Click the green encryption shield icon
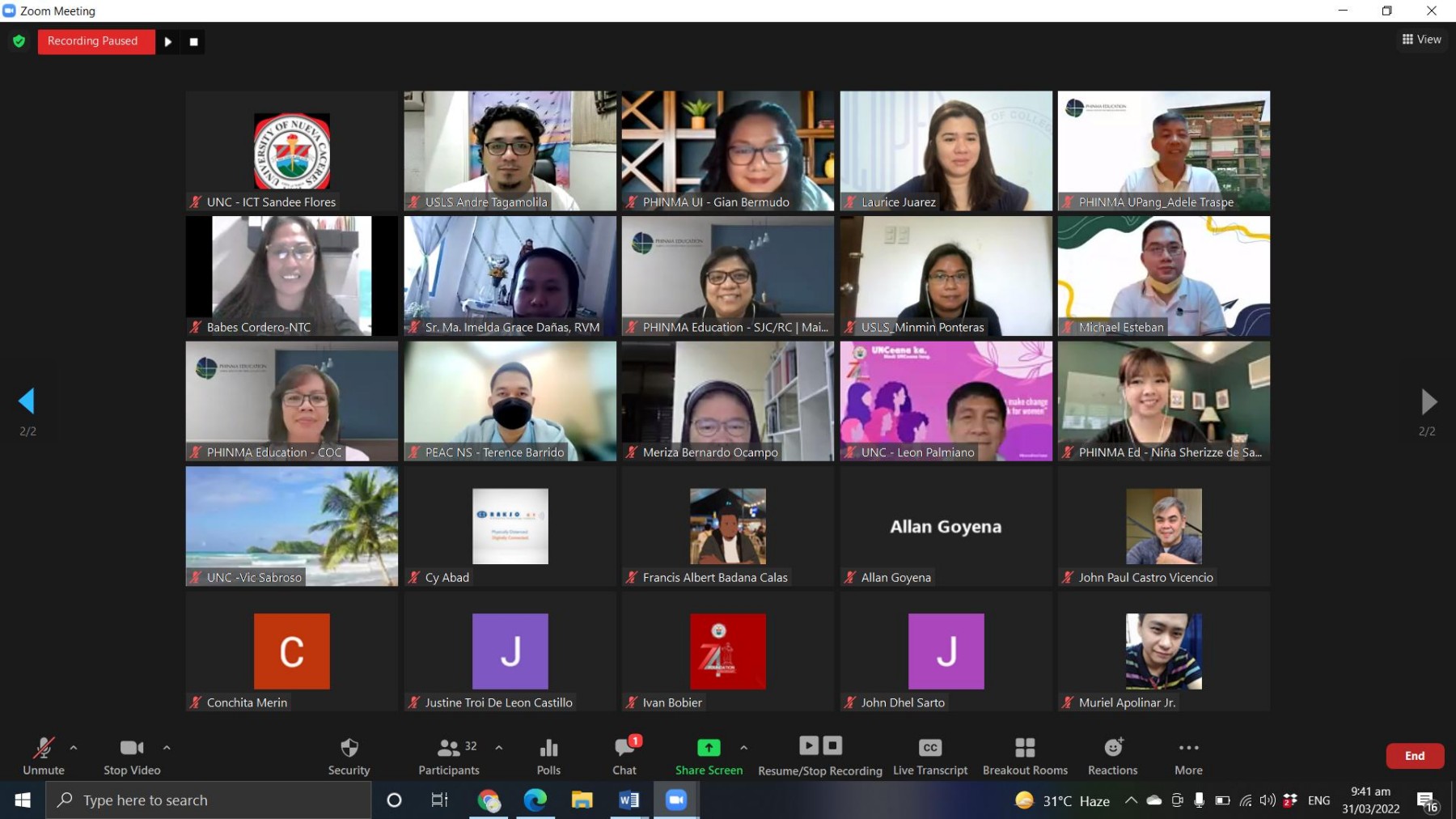The width and height of the screenshot is (1456, 819). [x=19, y=41]
